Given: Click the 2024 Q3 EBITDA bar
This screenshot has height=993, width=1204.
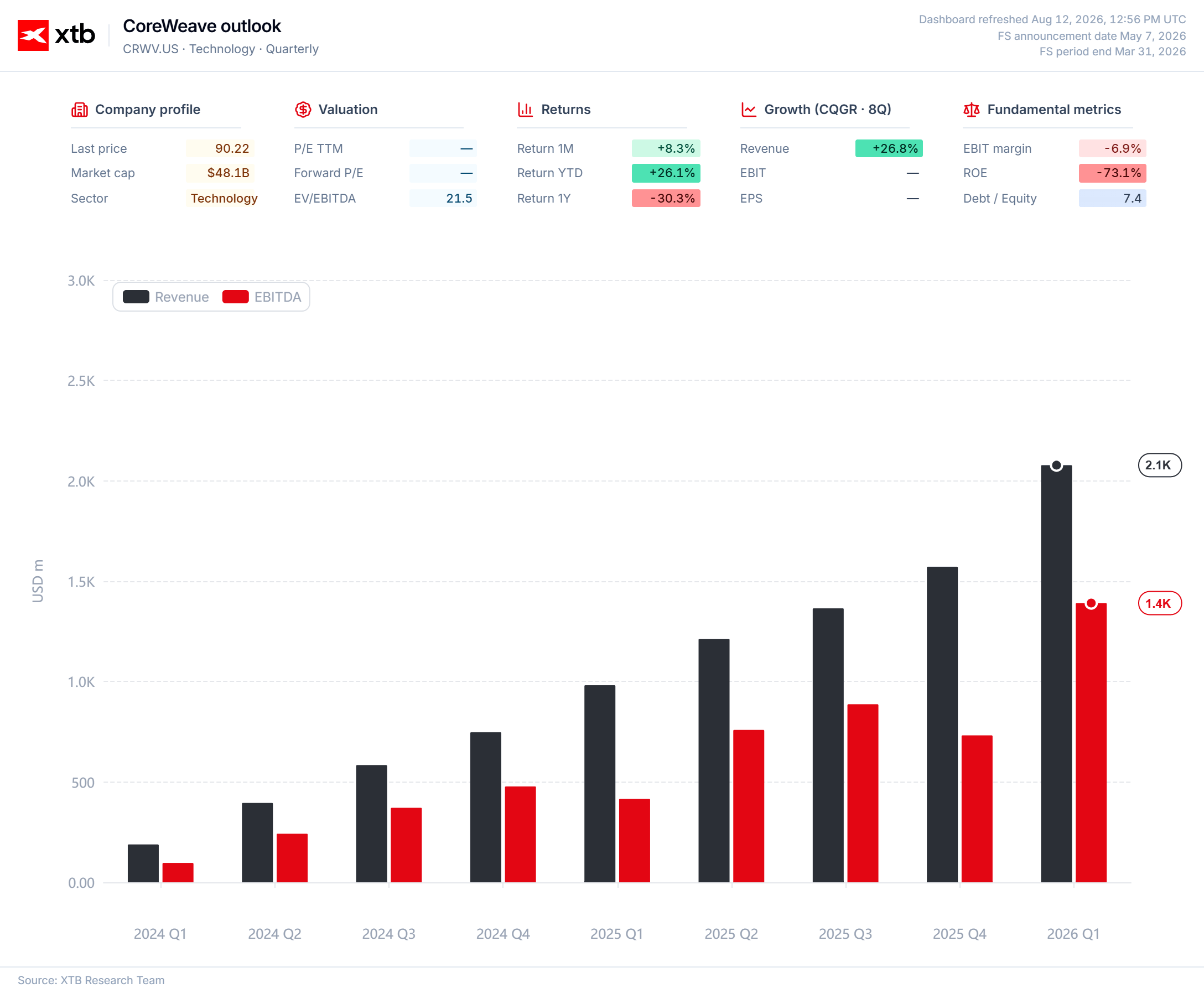Looking at the screenshot, I should pos(407,845).
